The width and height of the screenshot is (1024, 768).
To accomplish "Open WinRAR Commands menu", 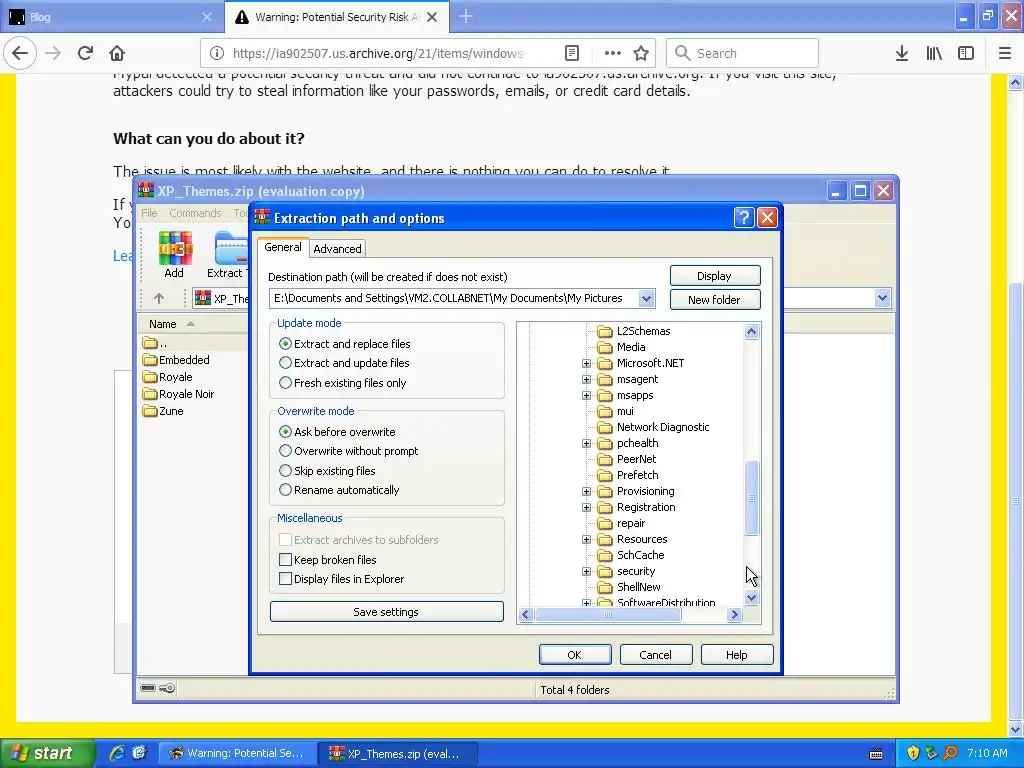I will 195,213.
